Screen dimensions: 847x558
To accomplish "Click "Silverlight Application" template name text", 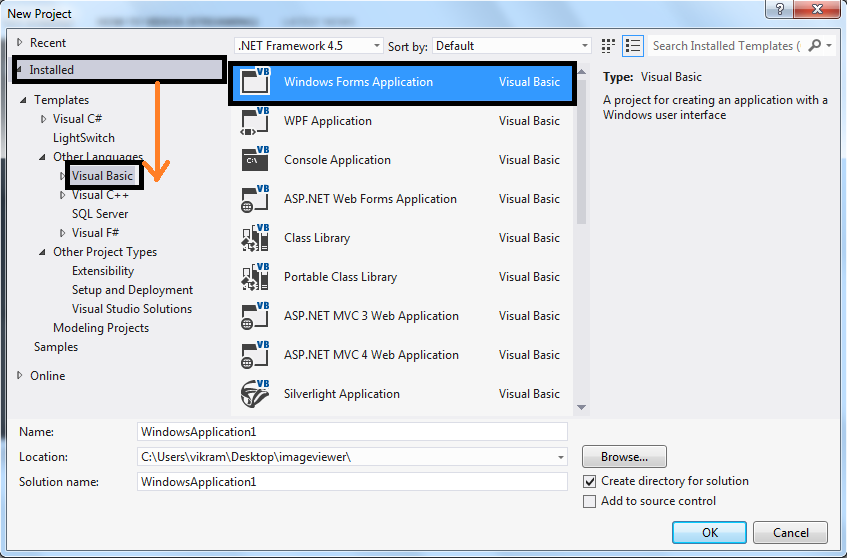I will [342, 394].
